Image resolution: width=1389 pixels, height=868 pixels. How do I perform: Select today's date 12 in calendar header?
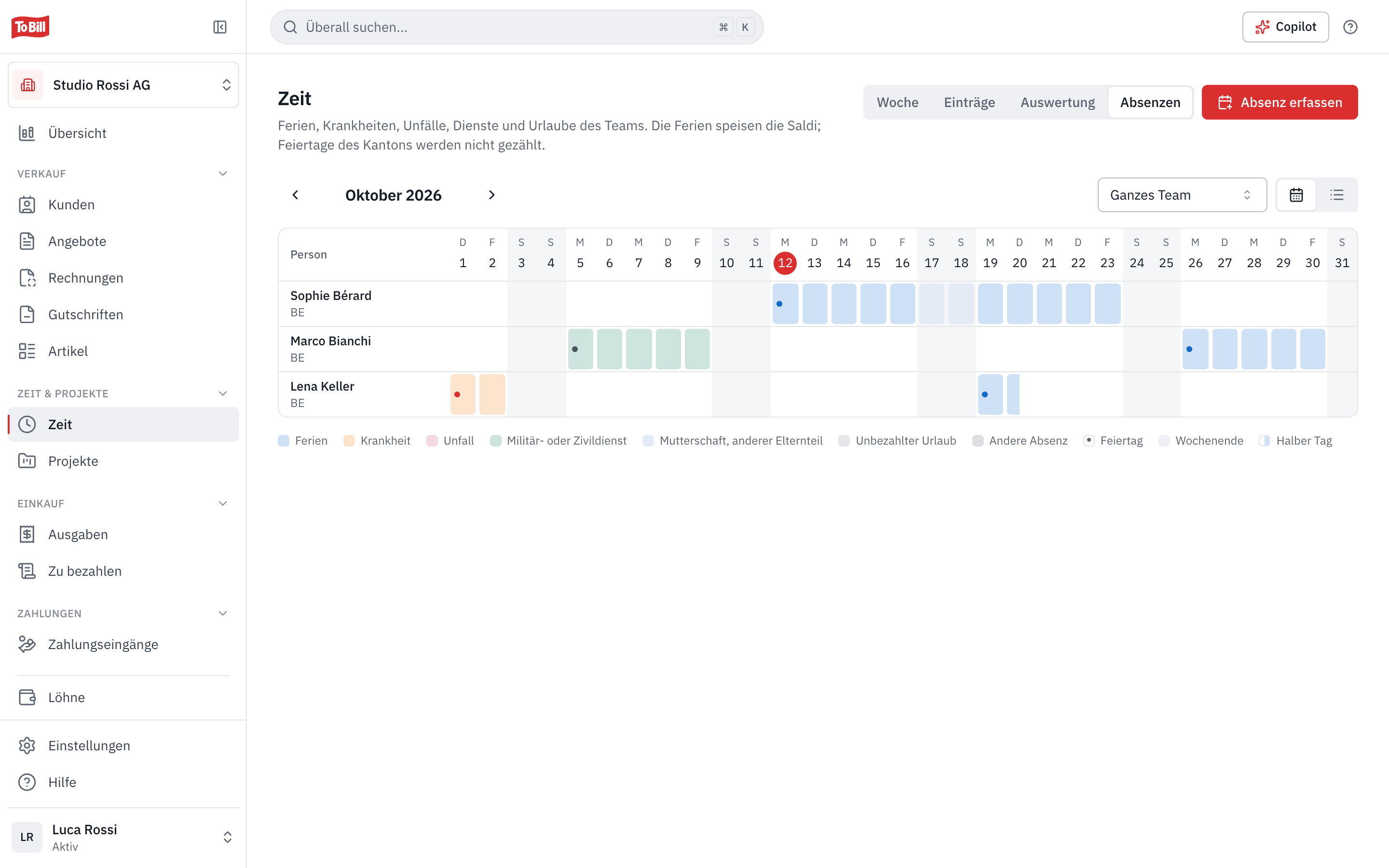click(785, 263)
